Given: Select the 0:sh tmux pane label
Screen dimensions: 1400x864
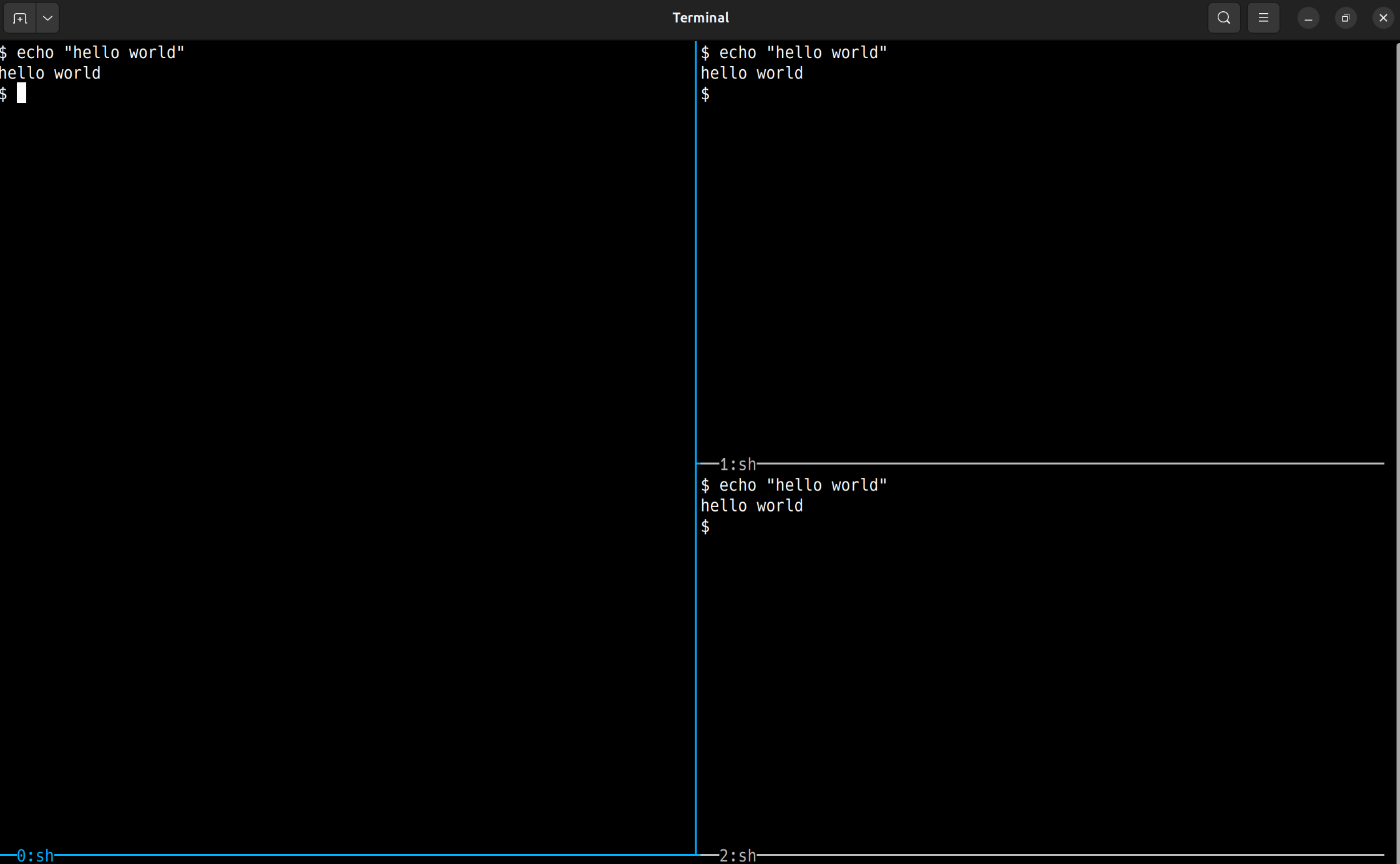Looking at the screenshot, I should [34, 855].
